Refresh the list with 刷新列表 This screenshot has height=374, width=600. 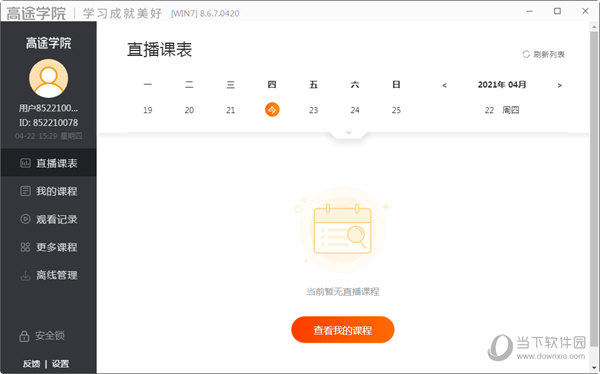(544, 54)
